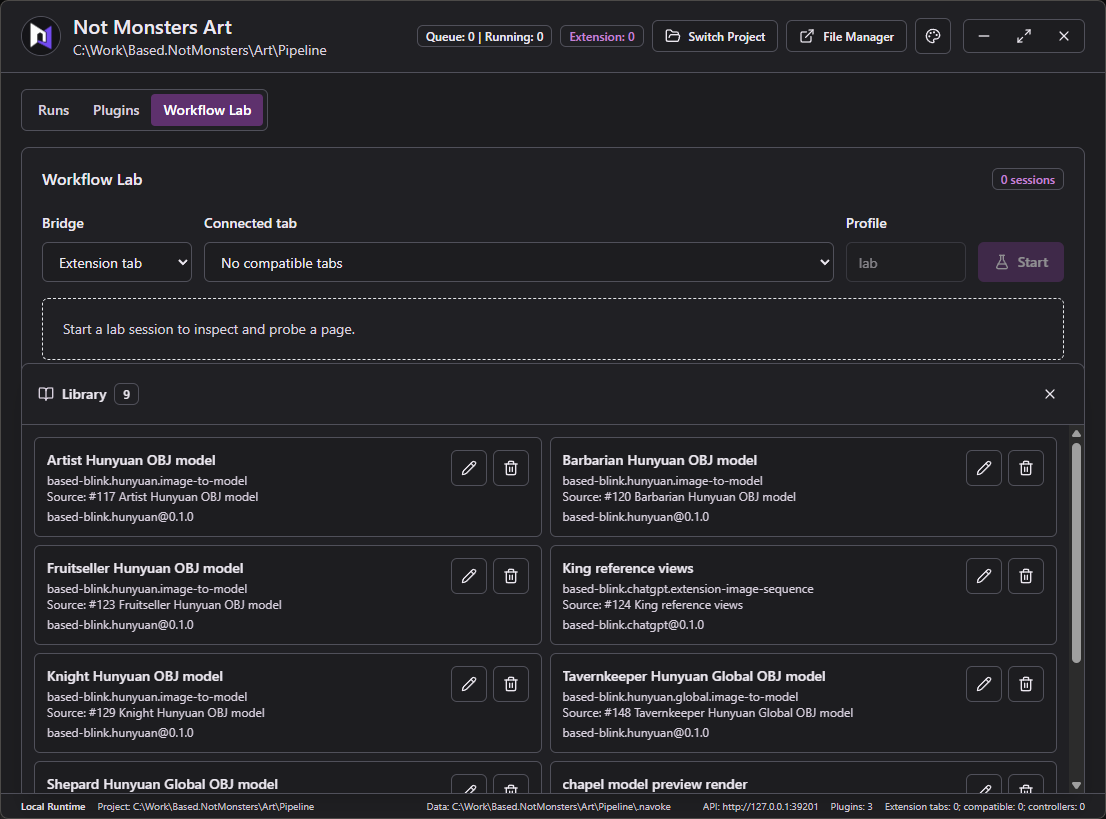Delete the King reference views entry
Image resolution: width=1106 pixels, height=819 pixels.
[x=1026, y=576]
